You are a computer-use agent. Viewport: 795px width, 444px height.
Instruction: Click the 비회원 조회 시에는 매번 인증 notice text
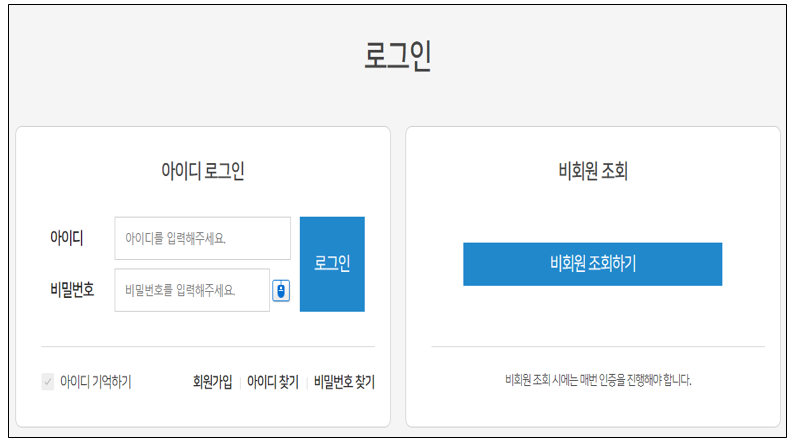[x=598, y=380]
